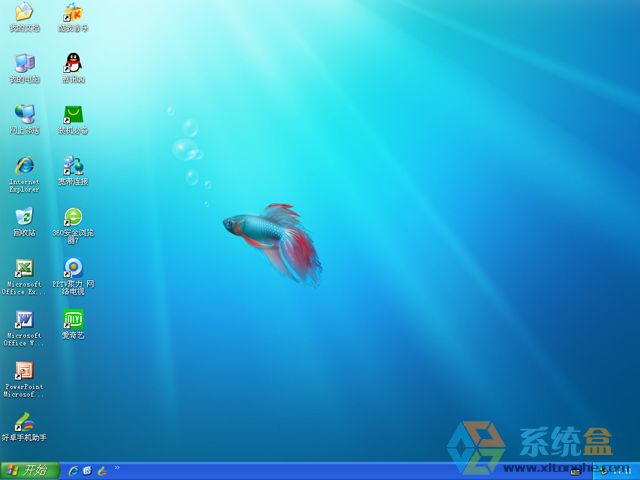This screenshot has height=480, width=640.
Task: Select Microsoft Office Excel shortcut
Action: [24, 268]
